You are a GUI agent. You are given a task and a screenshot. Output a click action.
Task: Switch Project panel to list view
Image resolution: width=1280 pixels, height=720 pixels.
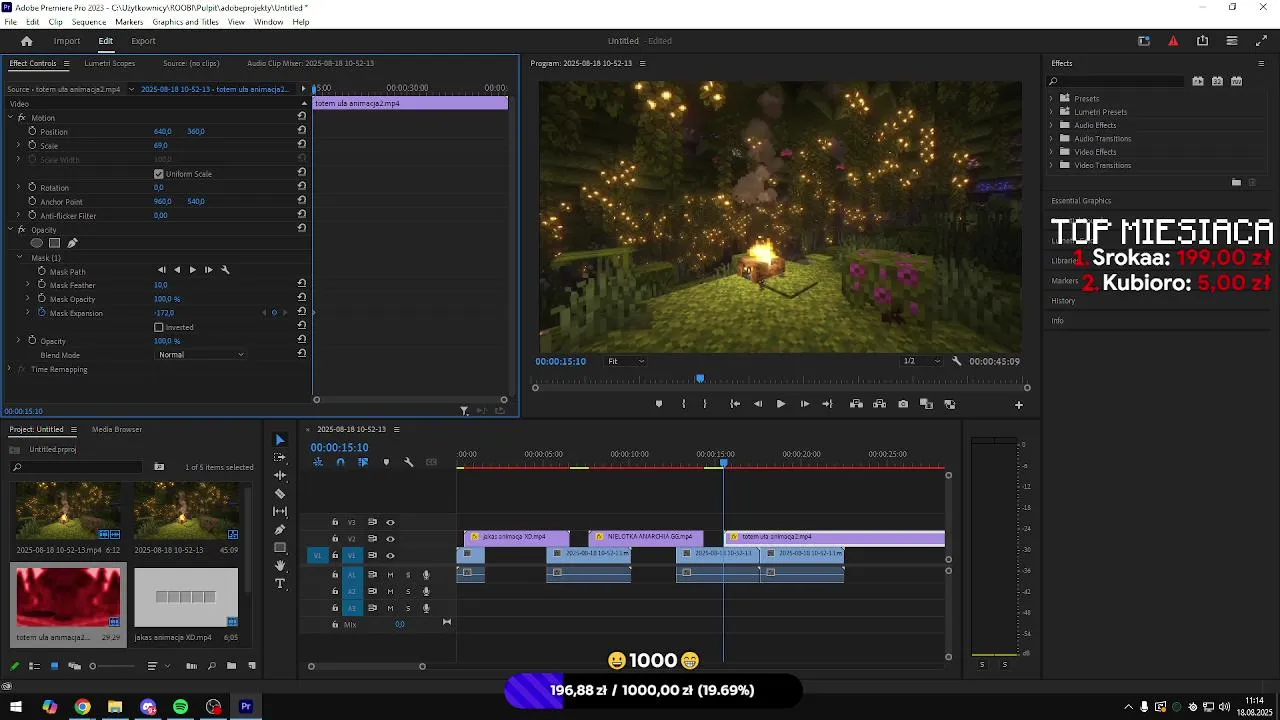tap(34, 666)
